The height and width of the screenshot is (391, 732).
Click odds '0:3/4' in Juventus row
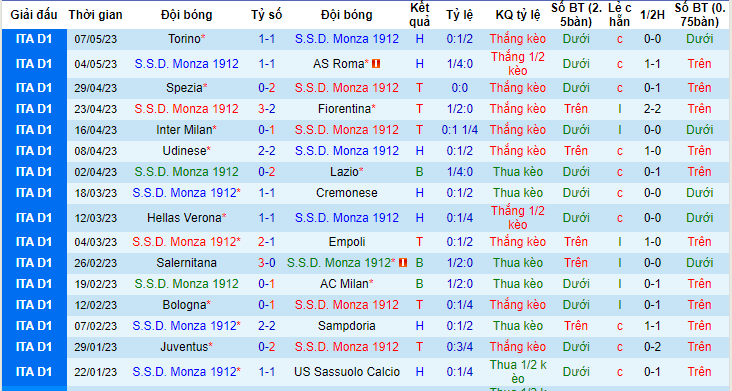click(459, 347)
